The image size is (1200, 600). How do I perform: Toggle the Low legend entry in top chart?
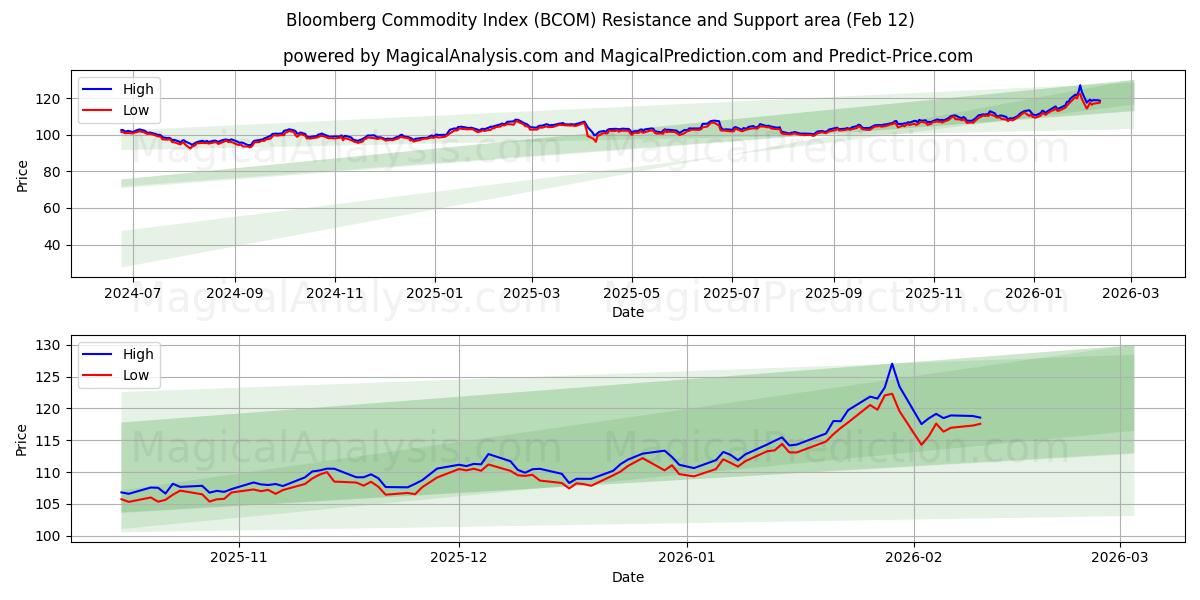[x=125, y=108]
